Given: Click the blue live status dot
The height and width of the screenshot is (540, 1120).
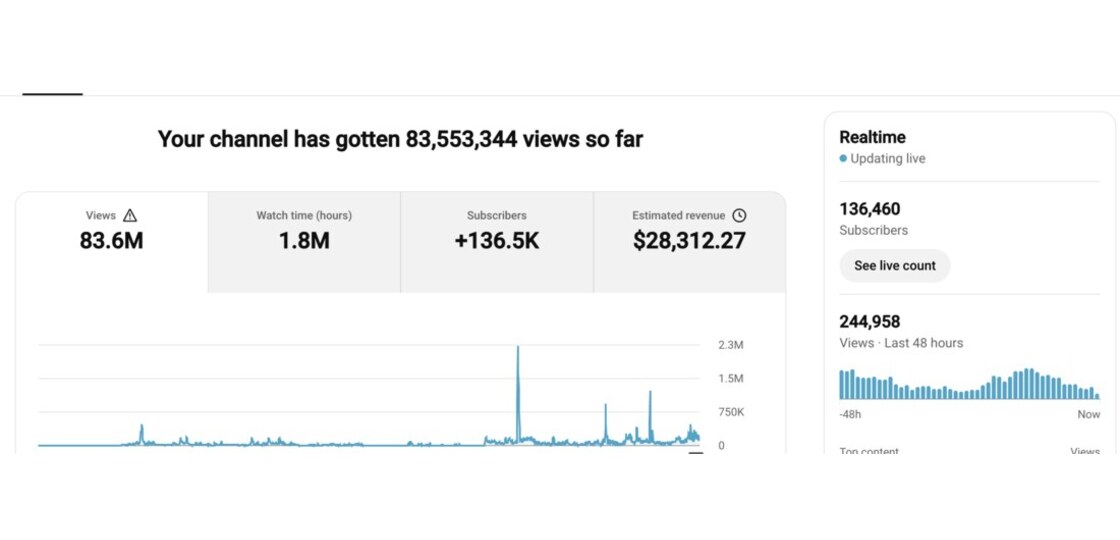Looking at the screenshot, I should point(844,159).
